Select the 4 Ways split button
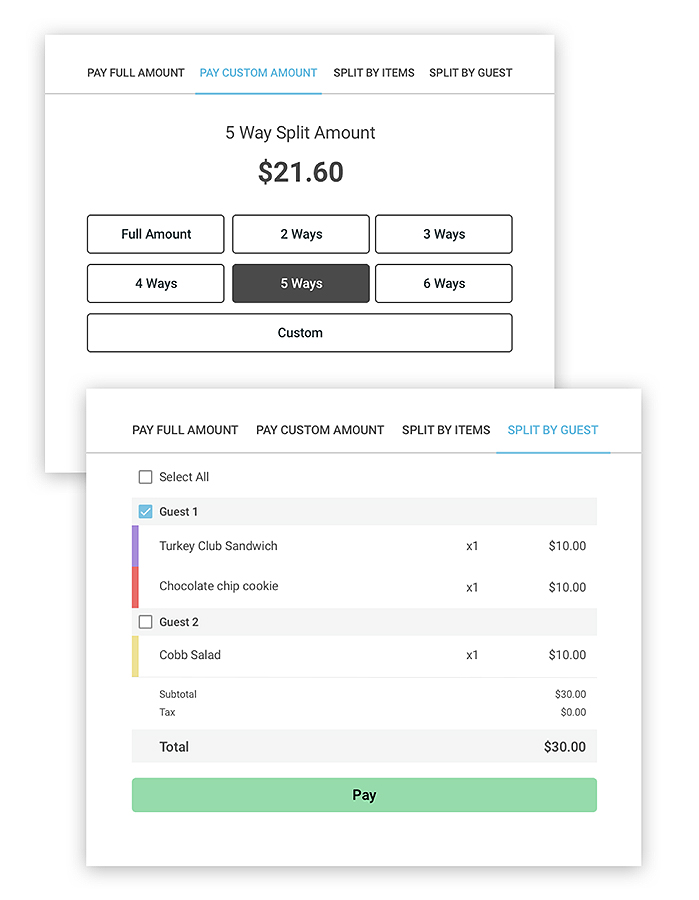 (156, 284)
